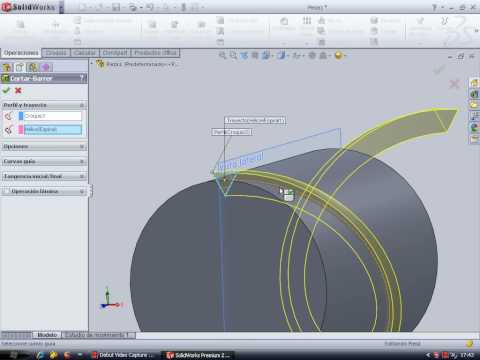Screen dimensions: 480x360
Task: Open File Explorer tab in the task pane
Action: pos(474,105)
